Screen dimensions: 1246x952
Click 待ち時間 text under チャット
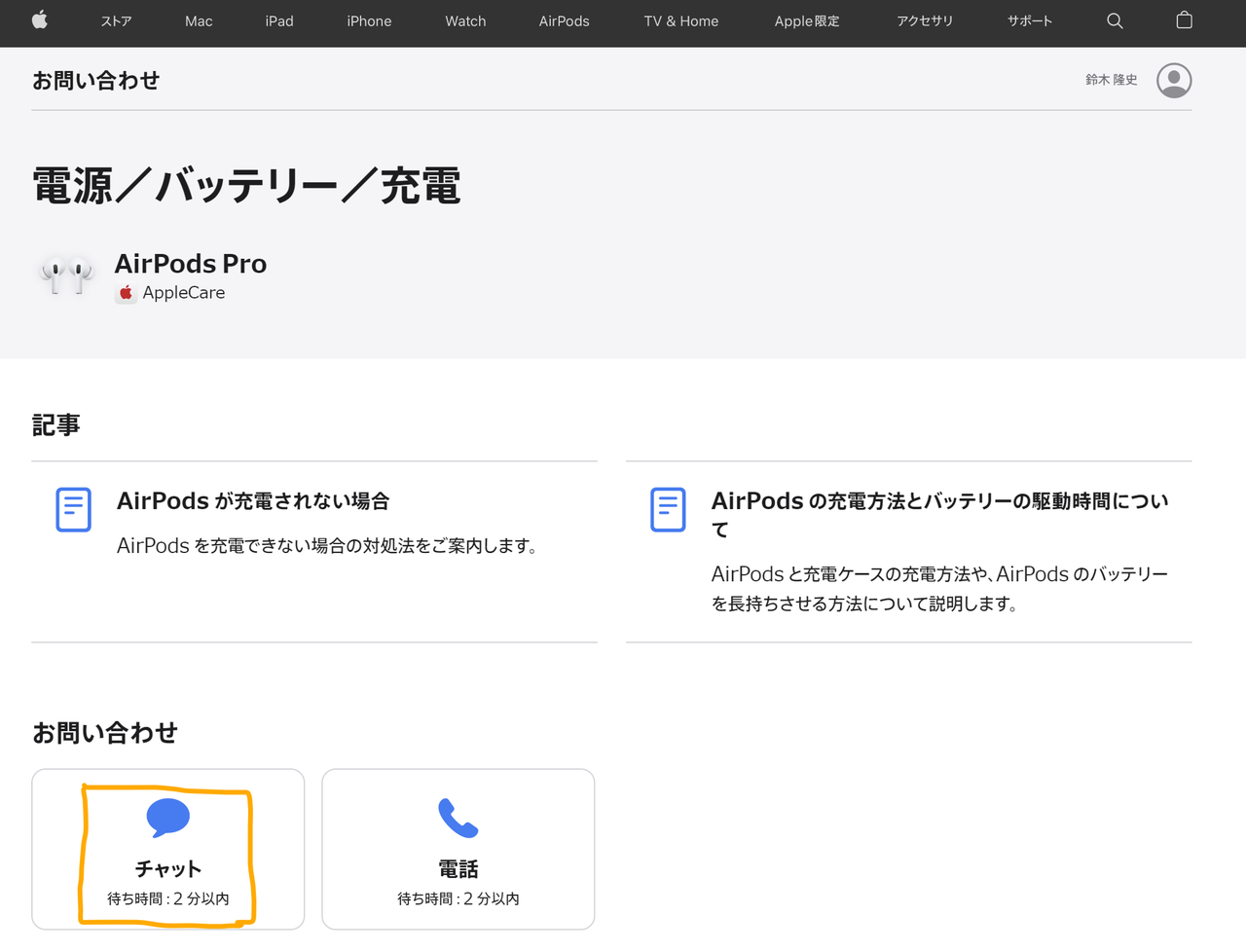[168, 898]
